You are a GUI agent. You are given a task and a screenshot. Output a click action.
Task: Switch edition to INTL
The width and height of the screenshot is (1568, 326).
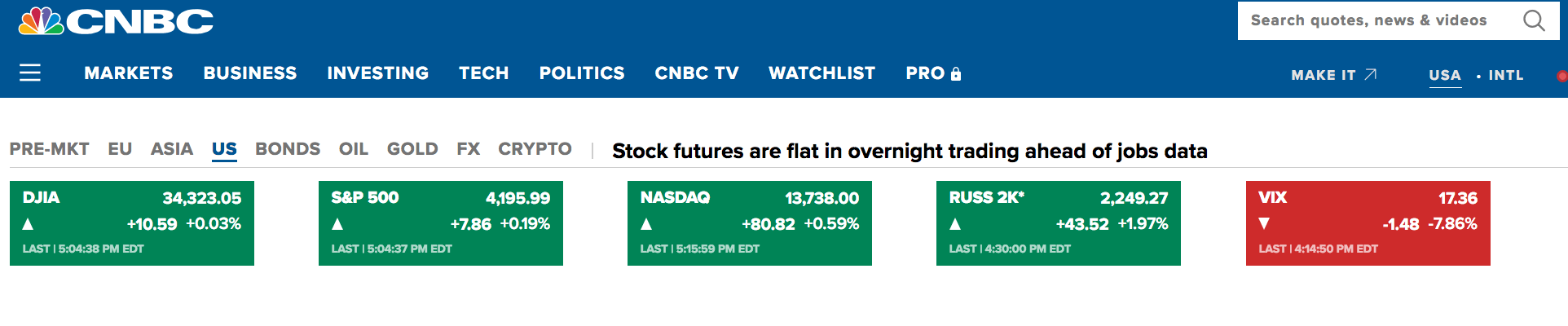[x=1506, y=75]
